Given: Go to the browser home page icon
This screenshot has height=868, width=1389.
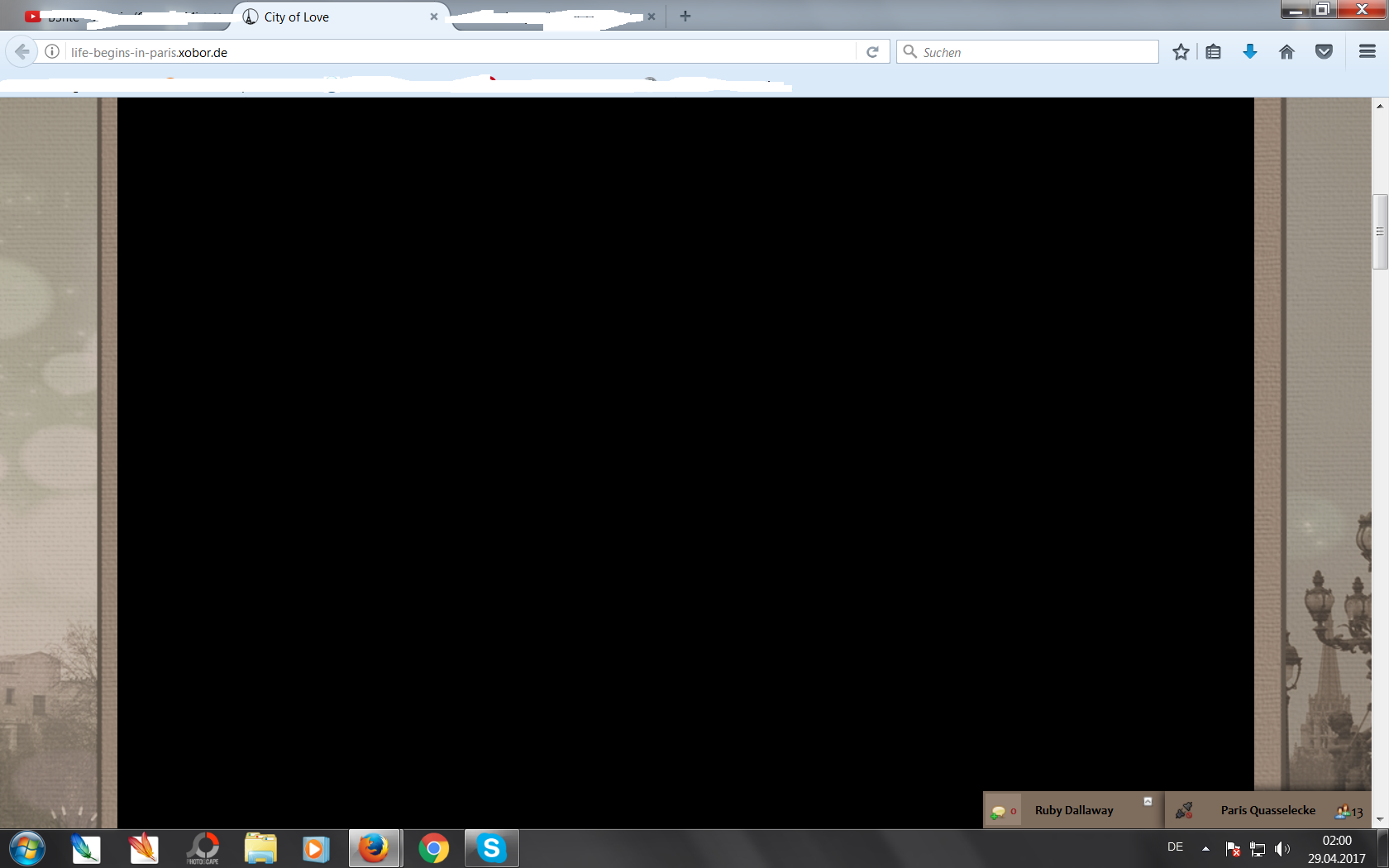Looking at the screenshot, I should [x=1286, y=52].
